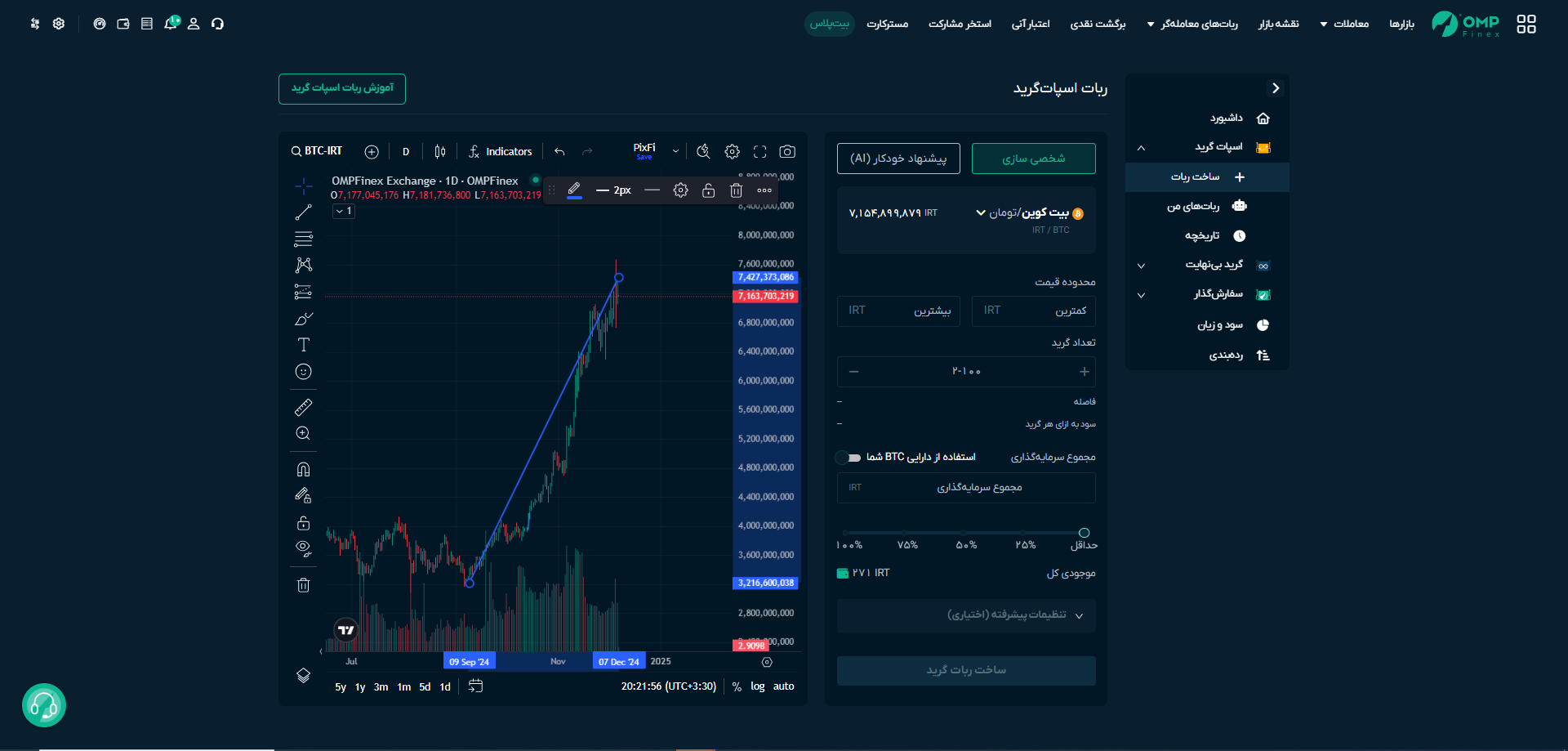Increase grid count with plus button
The image size is (1568, 751).
(x=1084, y=372)
